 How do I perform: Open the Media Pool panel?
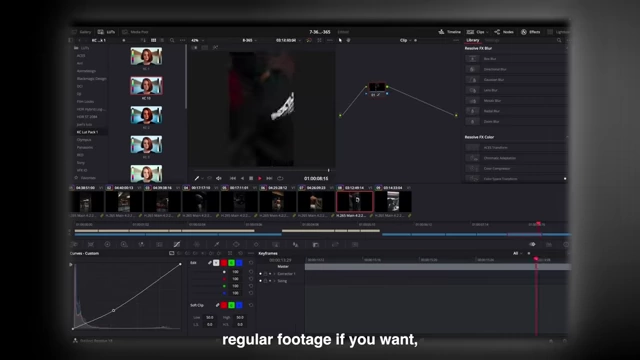pos(136,32)
